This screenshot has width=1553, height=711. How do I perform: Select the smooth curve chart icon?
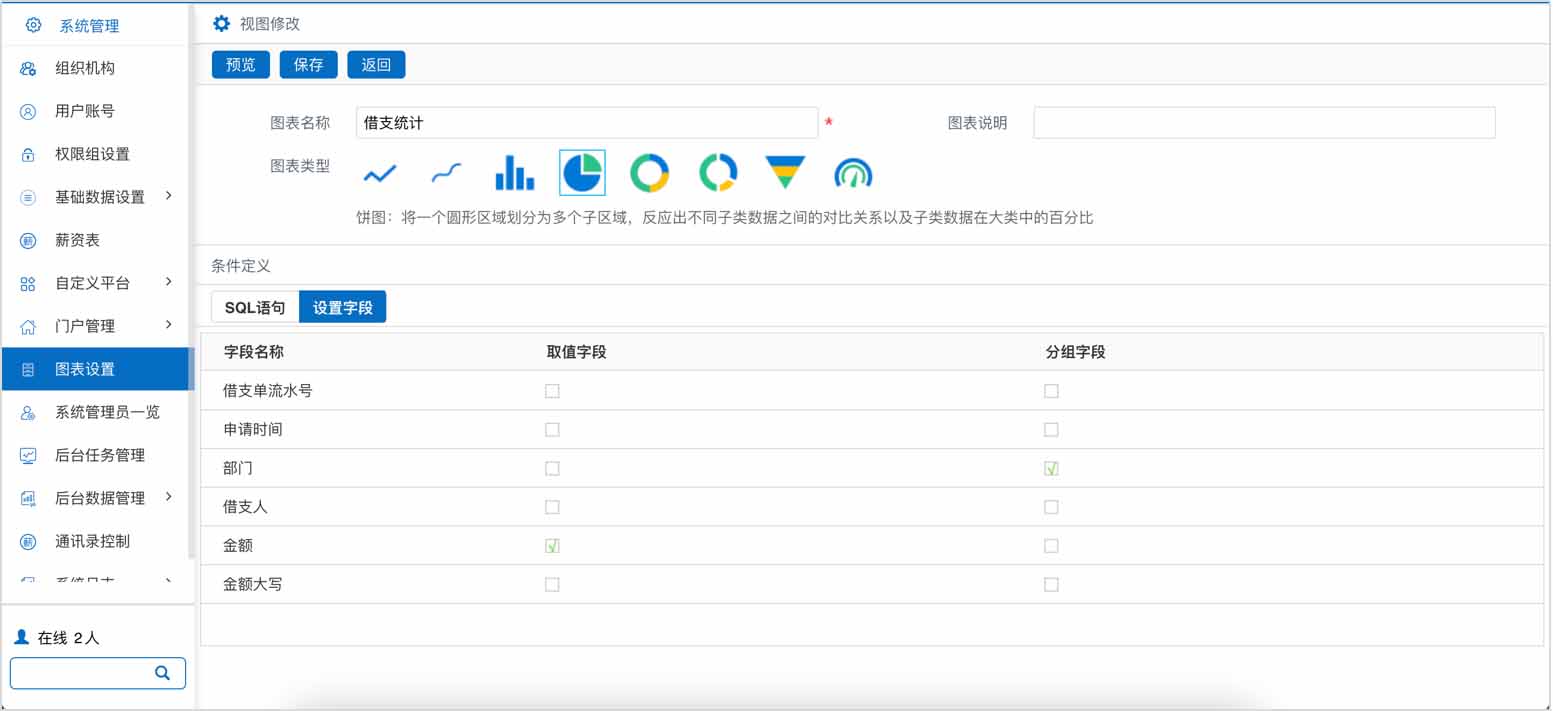click(447, 172)
